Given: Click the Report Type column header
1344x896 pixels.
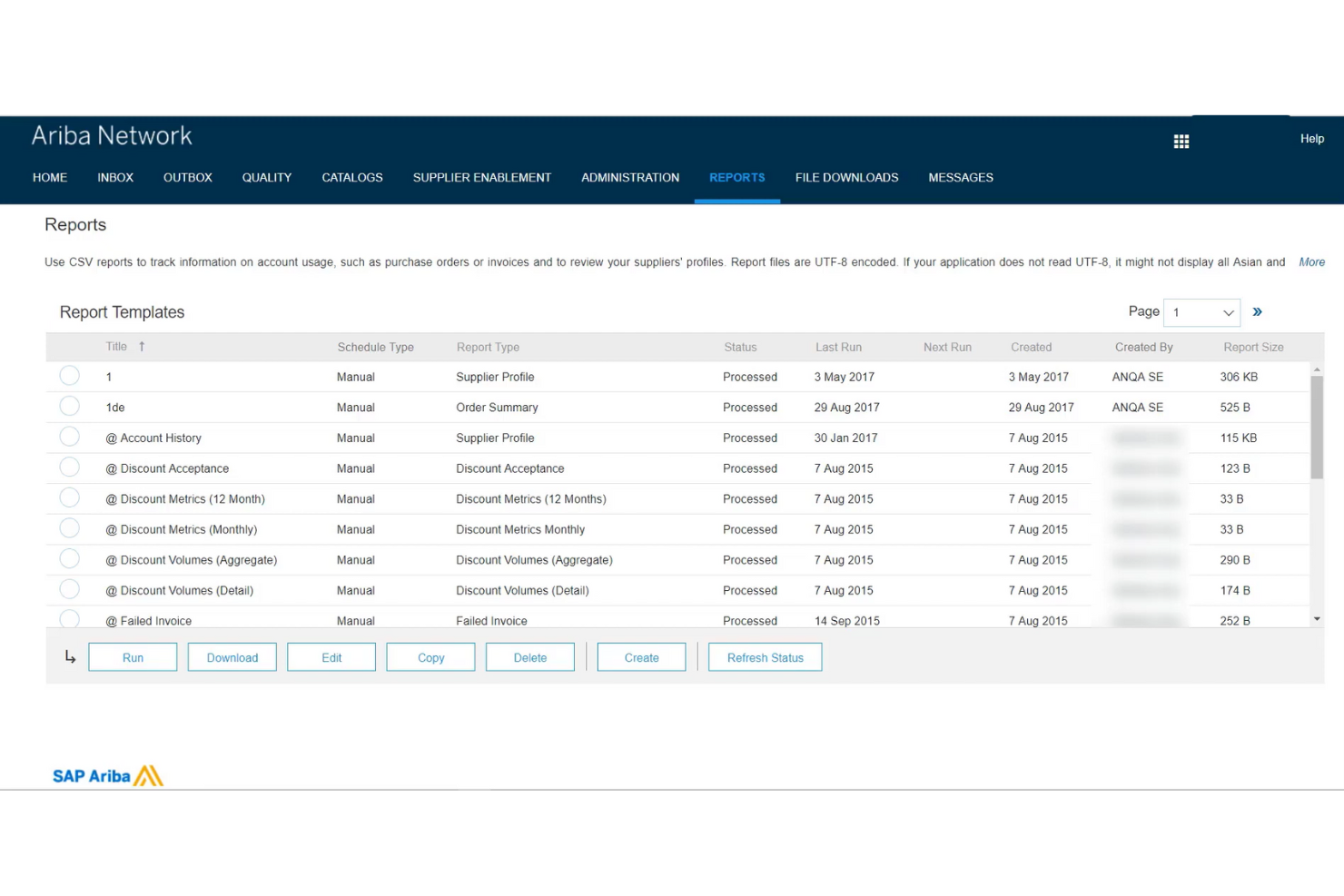Looking at the screenshot, I should [x=488, y=347].
